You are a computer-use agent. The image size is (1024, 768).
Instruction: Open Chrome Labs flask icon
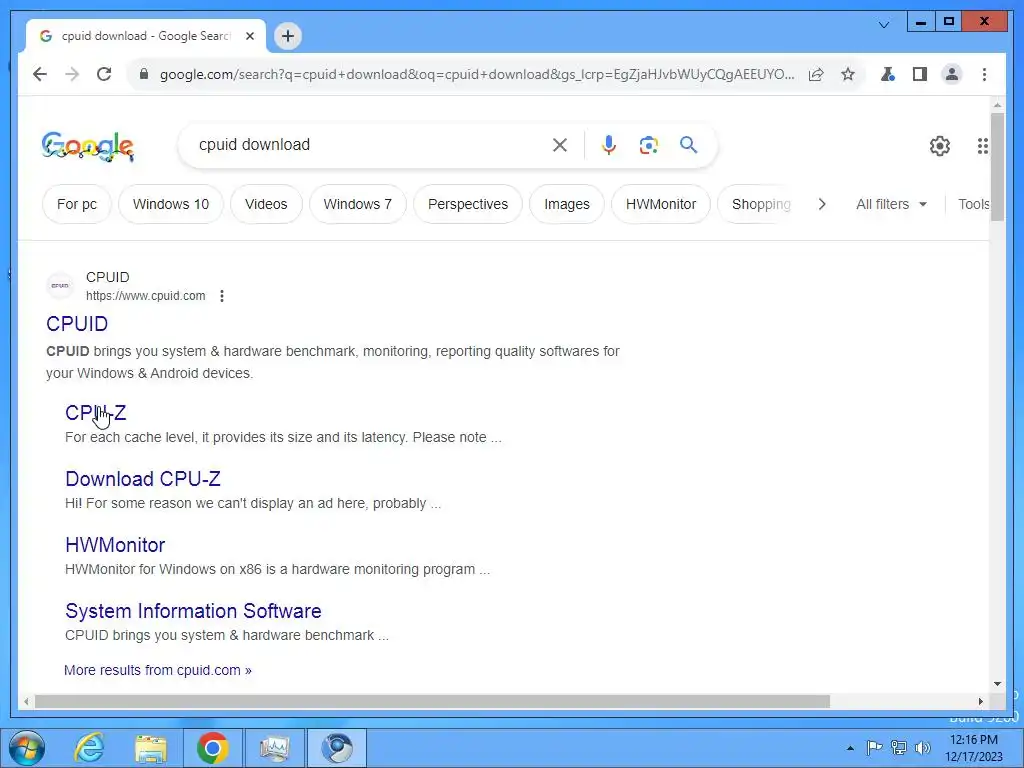coord(888,74)
